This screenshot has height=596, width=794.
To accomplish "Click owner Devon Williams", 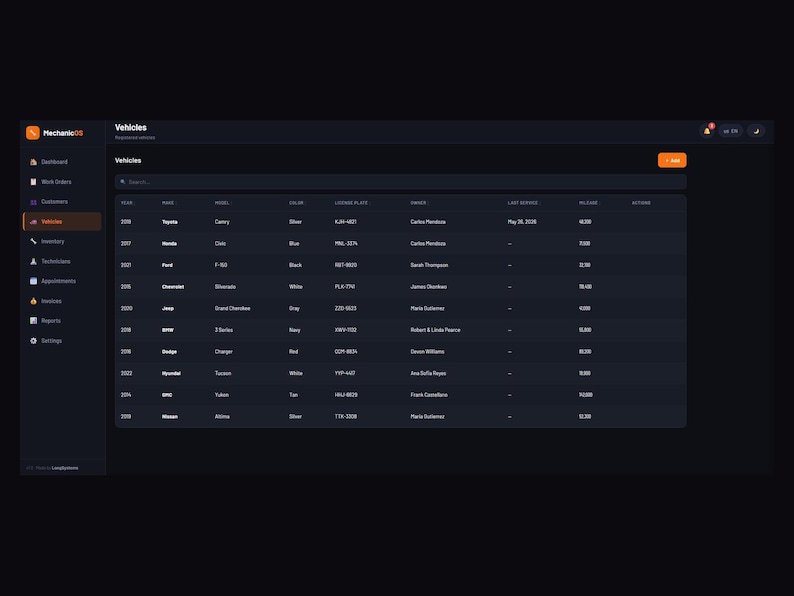I will coord(427,352).
